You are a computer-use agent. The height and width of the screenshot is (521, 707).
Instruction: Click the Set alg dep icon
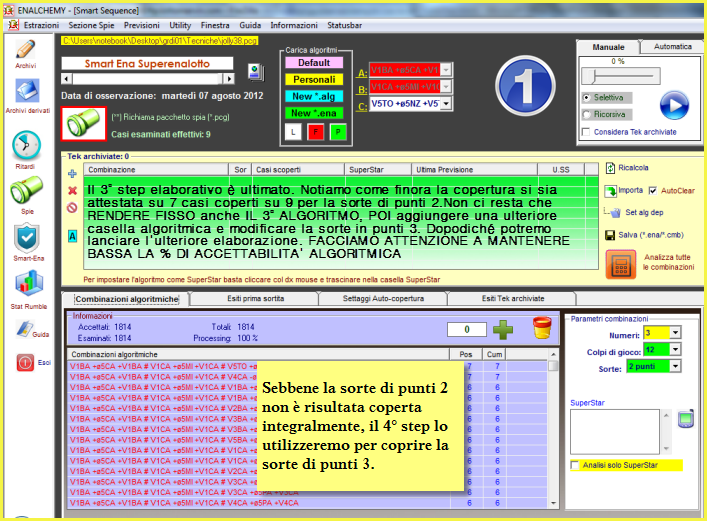[616, 213]
